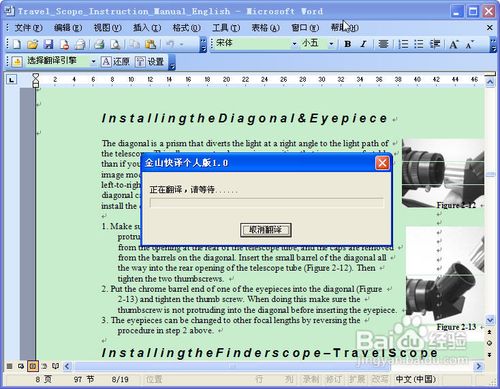Close the 金山快译 dialog
The height and width of the screenshot is (389, 500).
tap(382, 163)
